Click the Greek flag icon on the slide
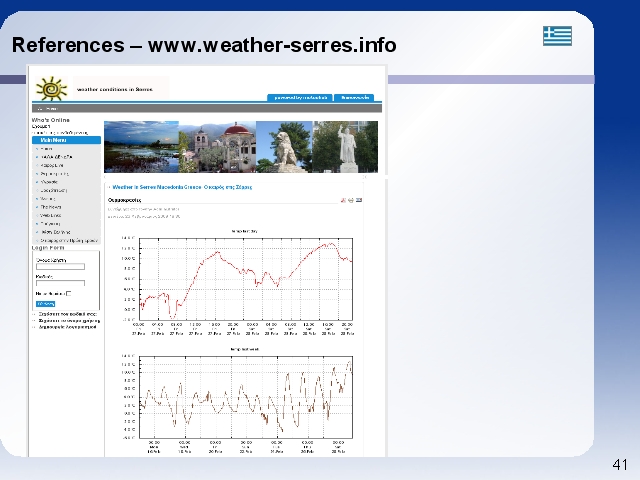 coord(557,36)
